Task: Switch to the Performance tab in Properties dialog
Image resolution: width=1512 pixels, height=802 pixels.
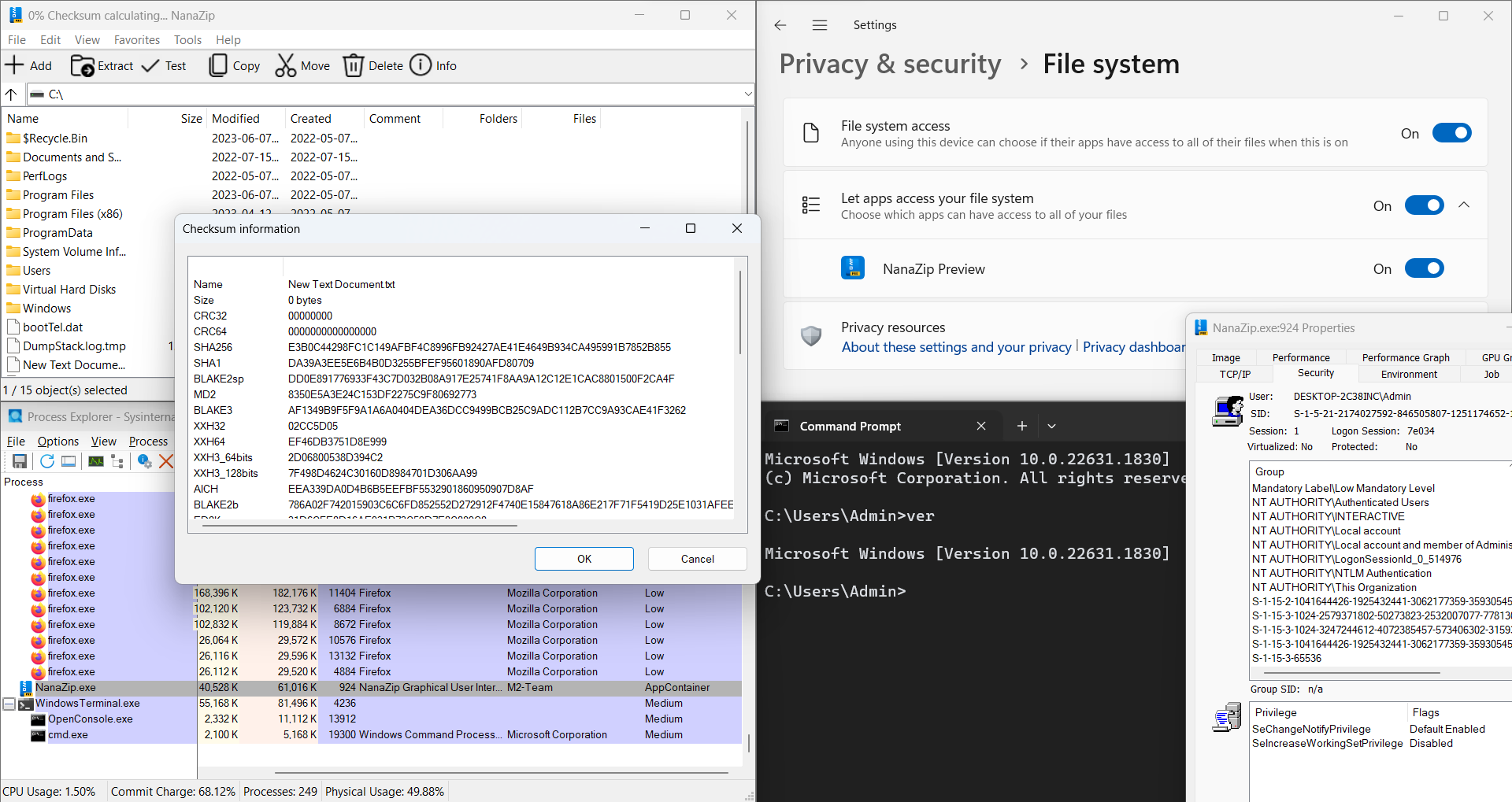Action: coord(1301,357)
